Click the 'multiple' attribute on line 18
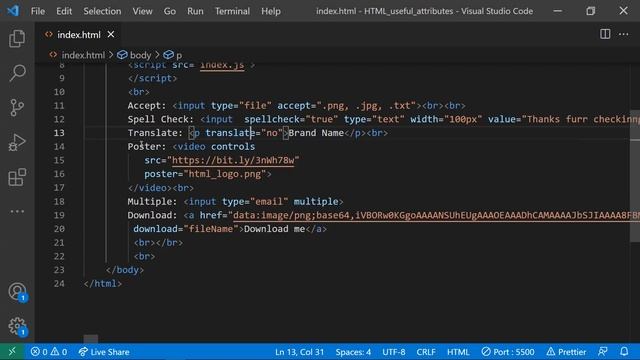 coord(316,201)
